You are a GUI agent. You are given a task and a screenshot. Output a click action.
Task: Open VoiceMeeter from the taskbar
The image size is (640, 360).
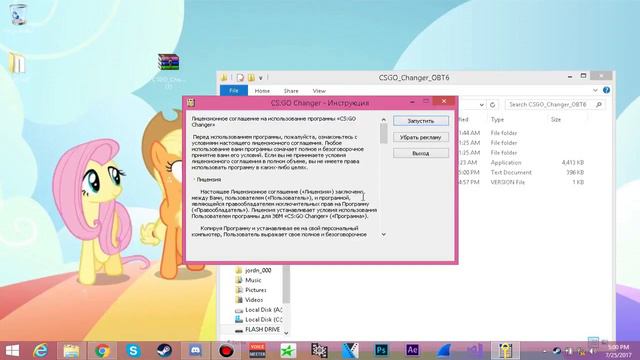257,350
